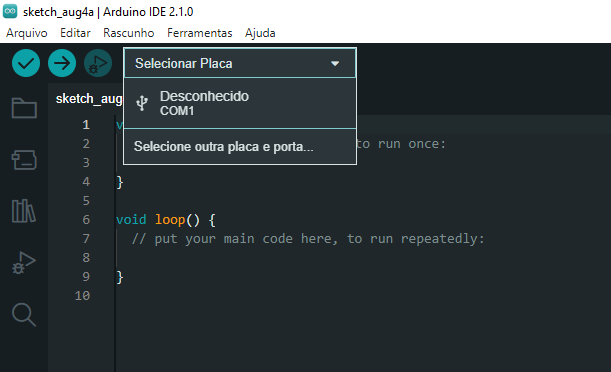
Task: Expand the Selecionar Placa dropdown arrow
Action: (335, 63)
